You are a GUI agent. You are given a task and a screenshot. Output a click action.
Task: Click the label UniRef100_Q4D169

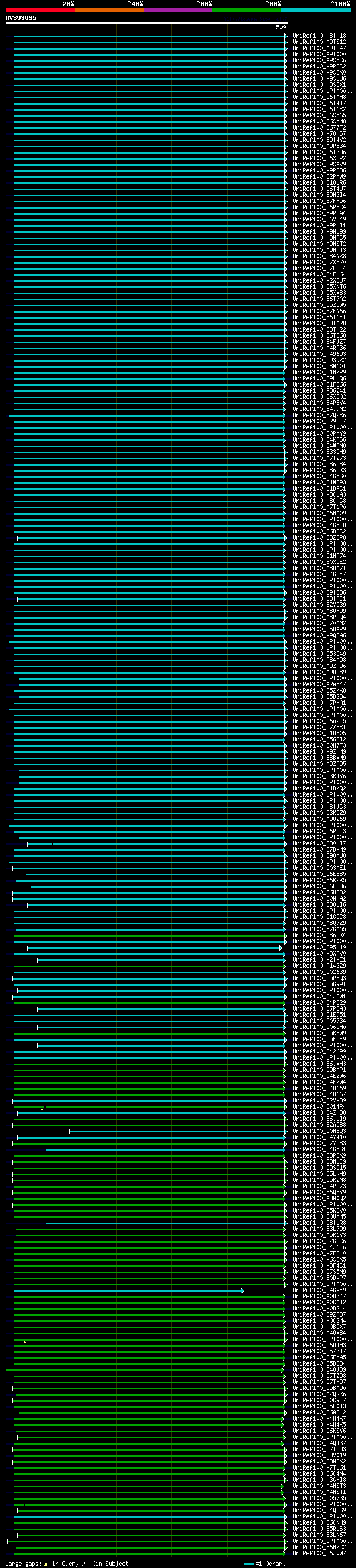tap(319, 1089)
